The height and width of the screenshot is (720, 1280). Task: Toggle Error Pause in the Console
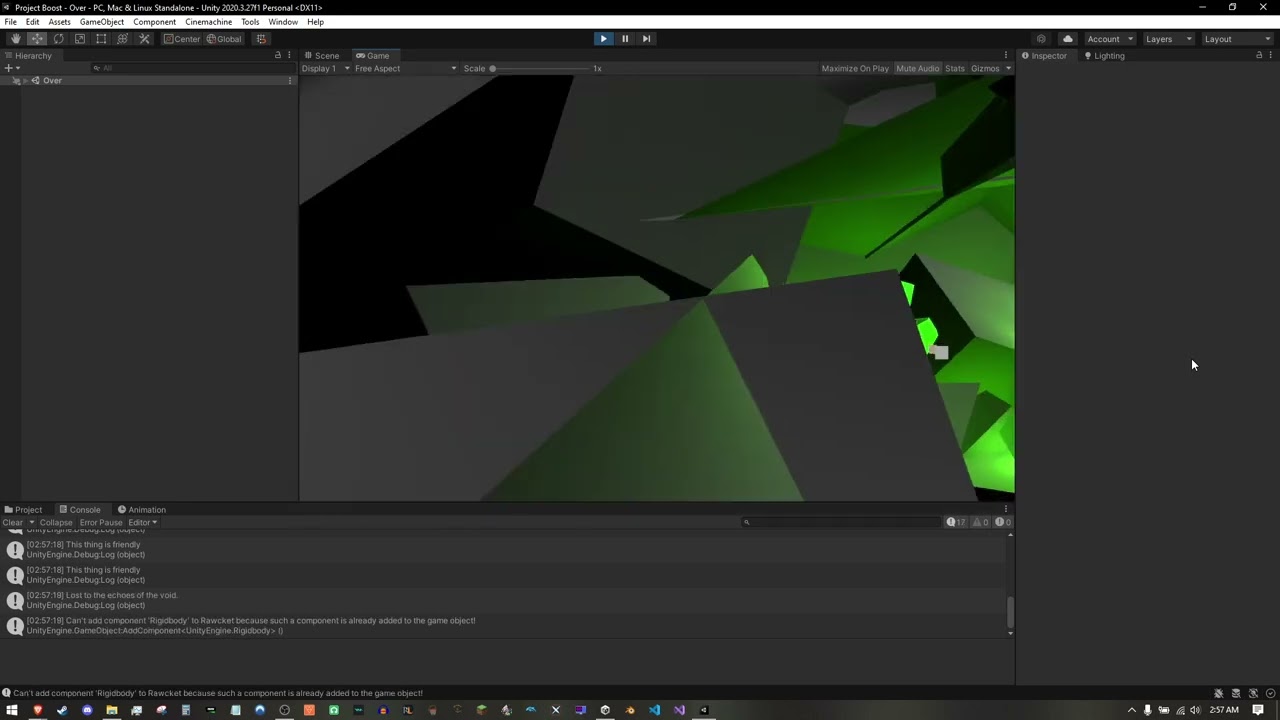pyautogui.click(x=101, y=522)
